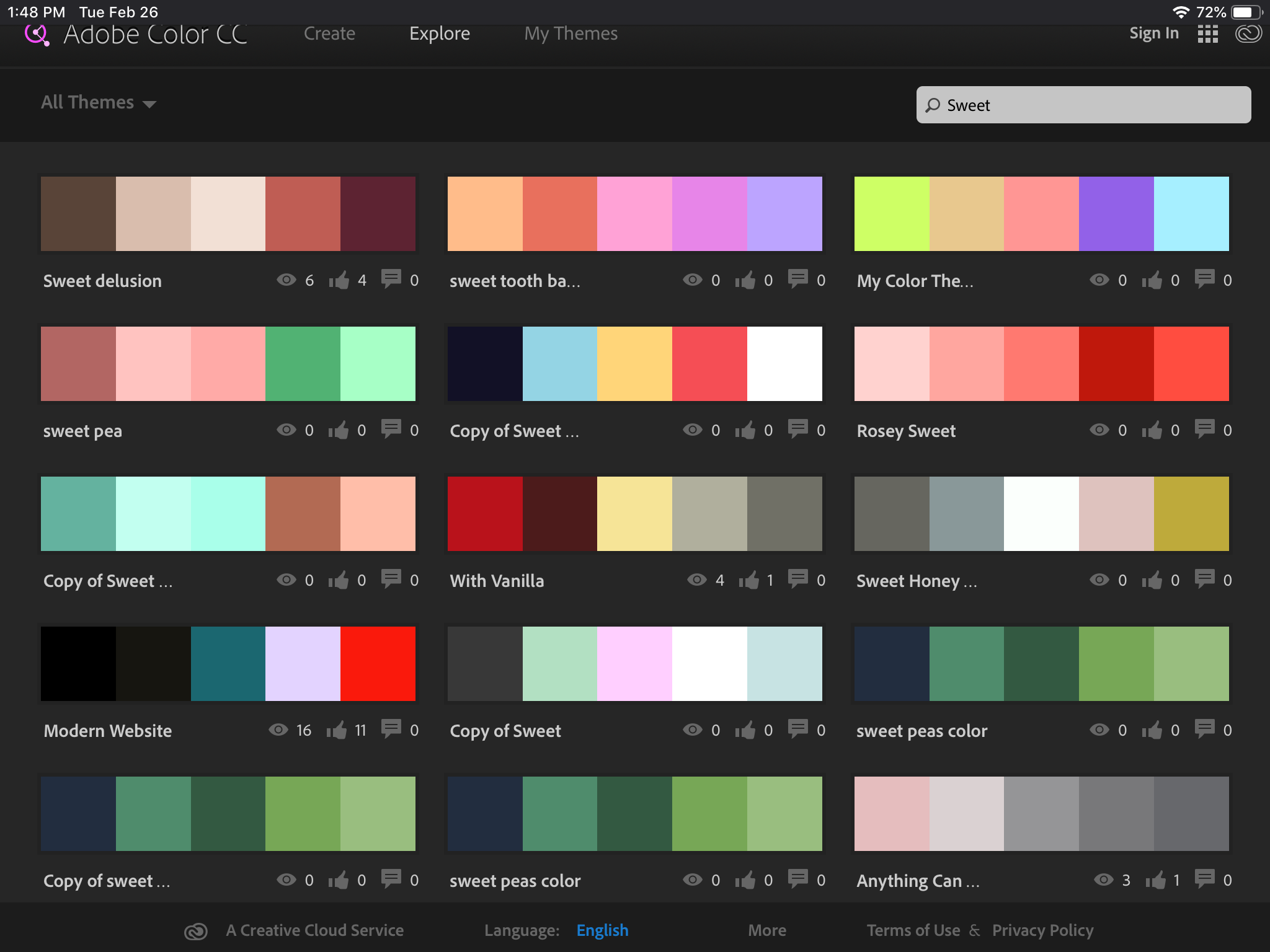Pick the green swatch in sweet pea

click(x=303, y=364)
